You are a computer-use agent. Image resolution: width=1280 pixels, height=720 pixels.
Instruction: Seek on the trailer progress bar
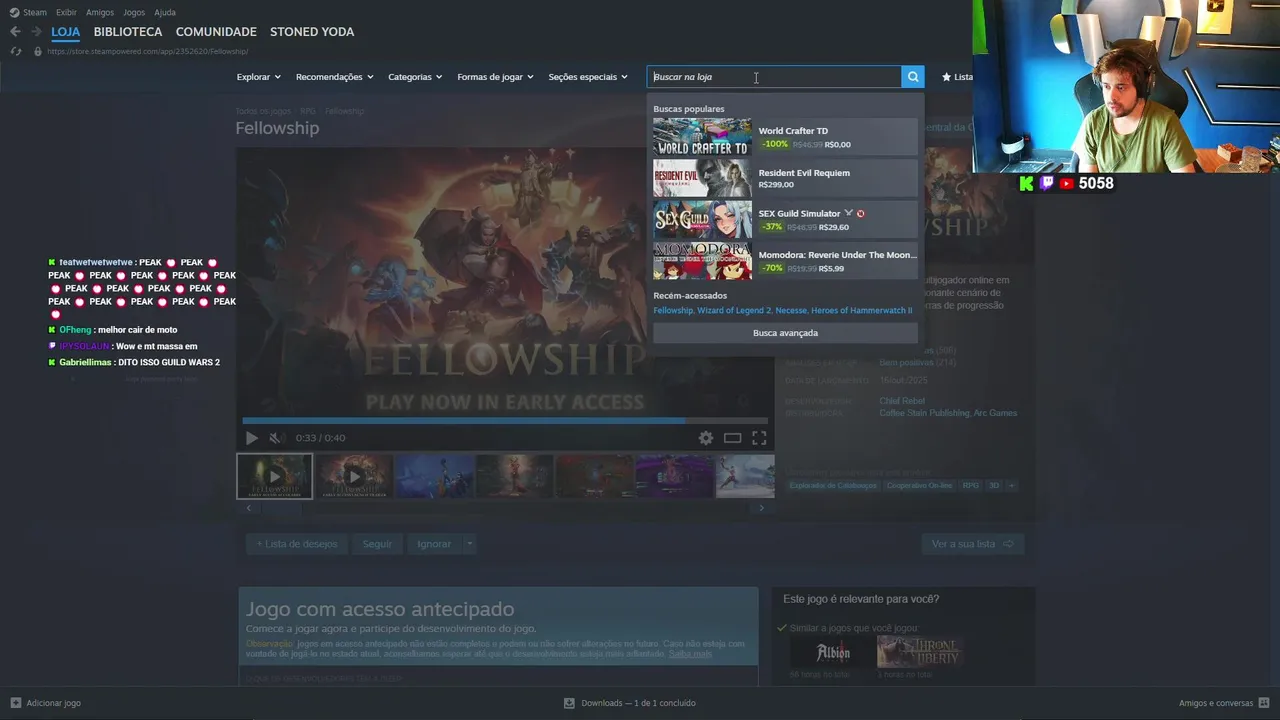(505, 421)
